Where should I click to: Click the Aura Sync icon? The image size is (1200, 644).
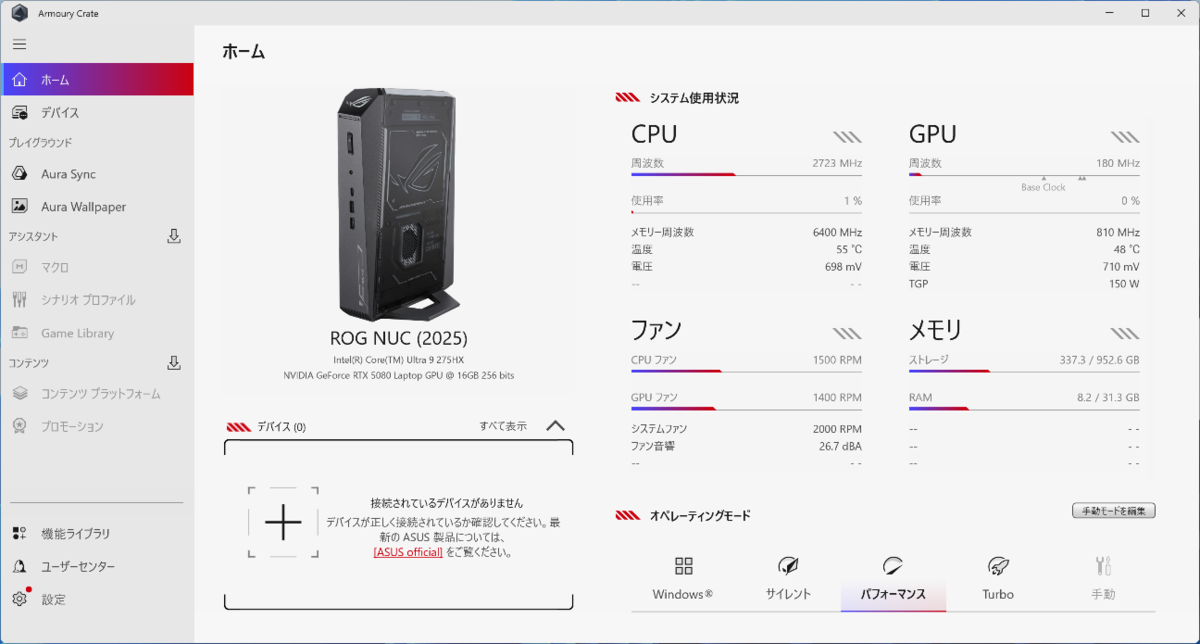[20, 174]
